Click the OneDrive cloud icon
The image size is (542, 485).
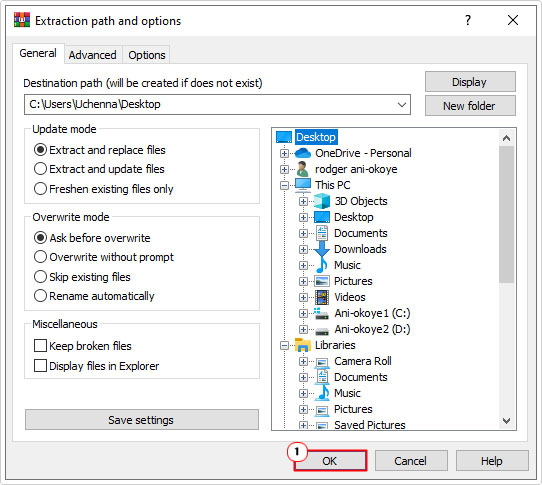303,153
